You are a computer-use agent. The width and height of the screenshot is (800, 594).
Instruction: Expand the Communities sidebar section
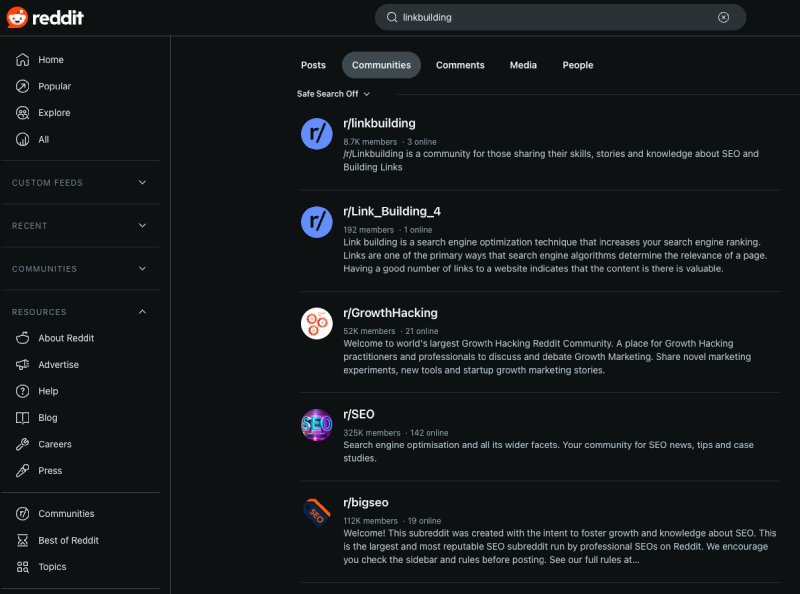coord(80,269)
